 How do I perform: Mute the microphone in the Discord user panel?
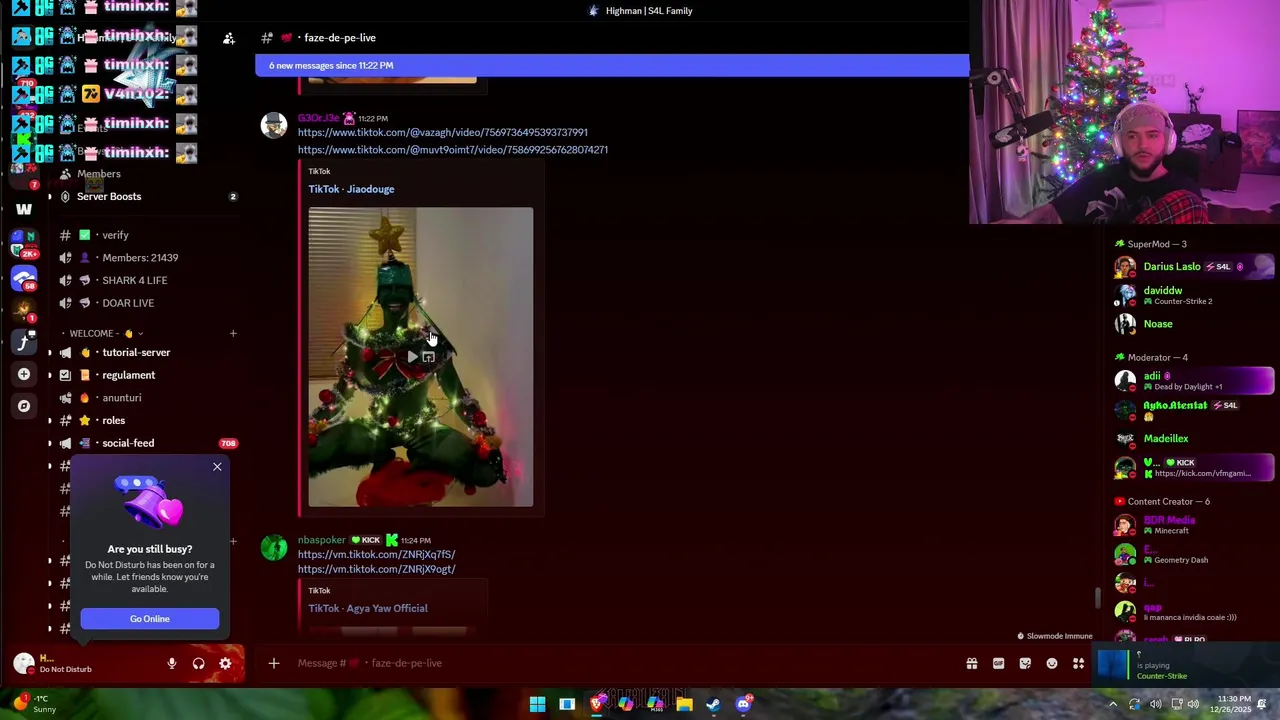[172, 663]
